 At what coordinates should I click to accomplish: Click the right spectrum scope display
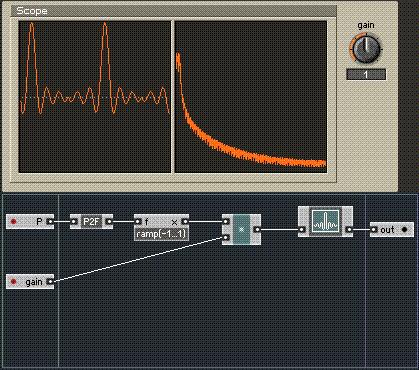click(251, 97)
